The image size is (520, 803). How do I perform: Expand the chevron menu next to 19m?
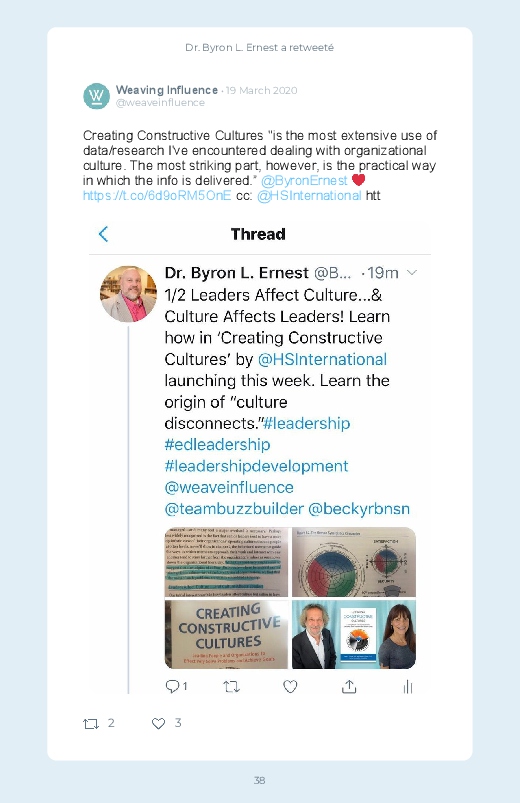click(411, 272)
